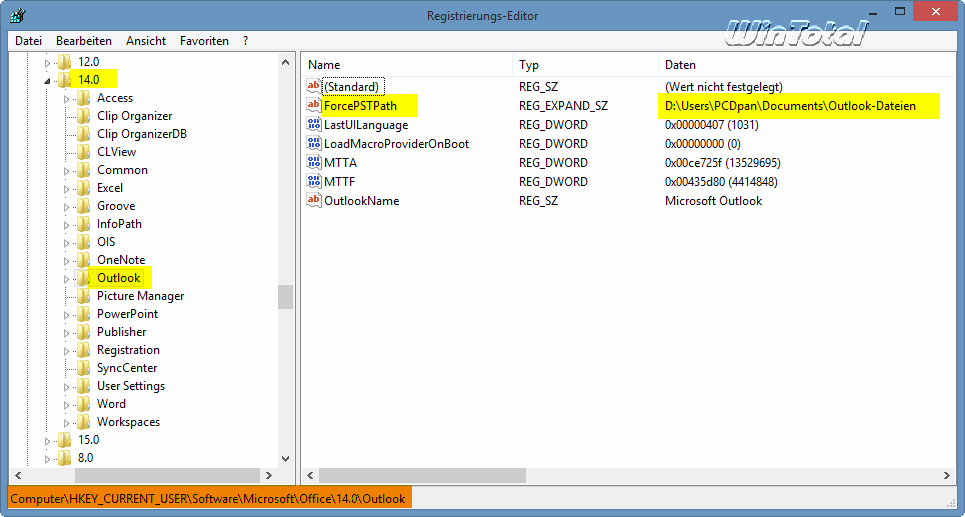Image resolution: width=965 pixels, height=517 pixels.
Task: Click the tree pane vertical scrollbar thumb
Action: [x=285, y=297]
